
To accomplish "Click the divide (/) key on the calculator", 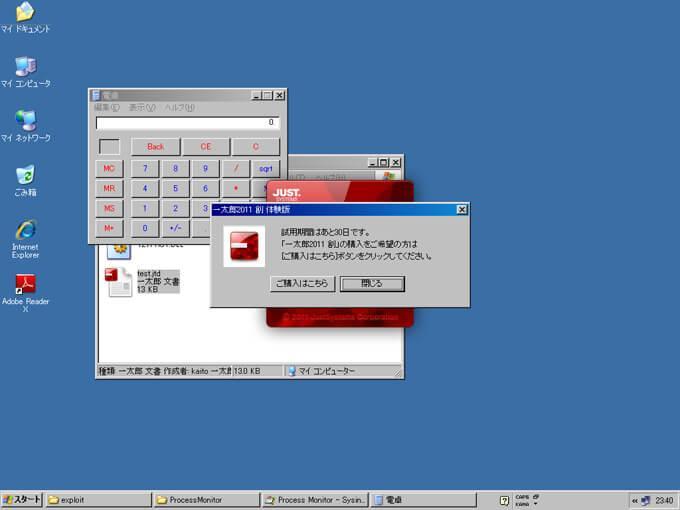I will point(235,168).
